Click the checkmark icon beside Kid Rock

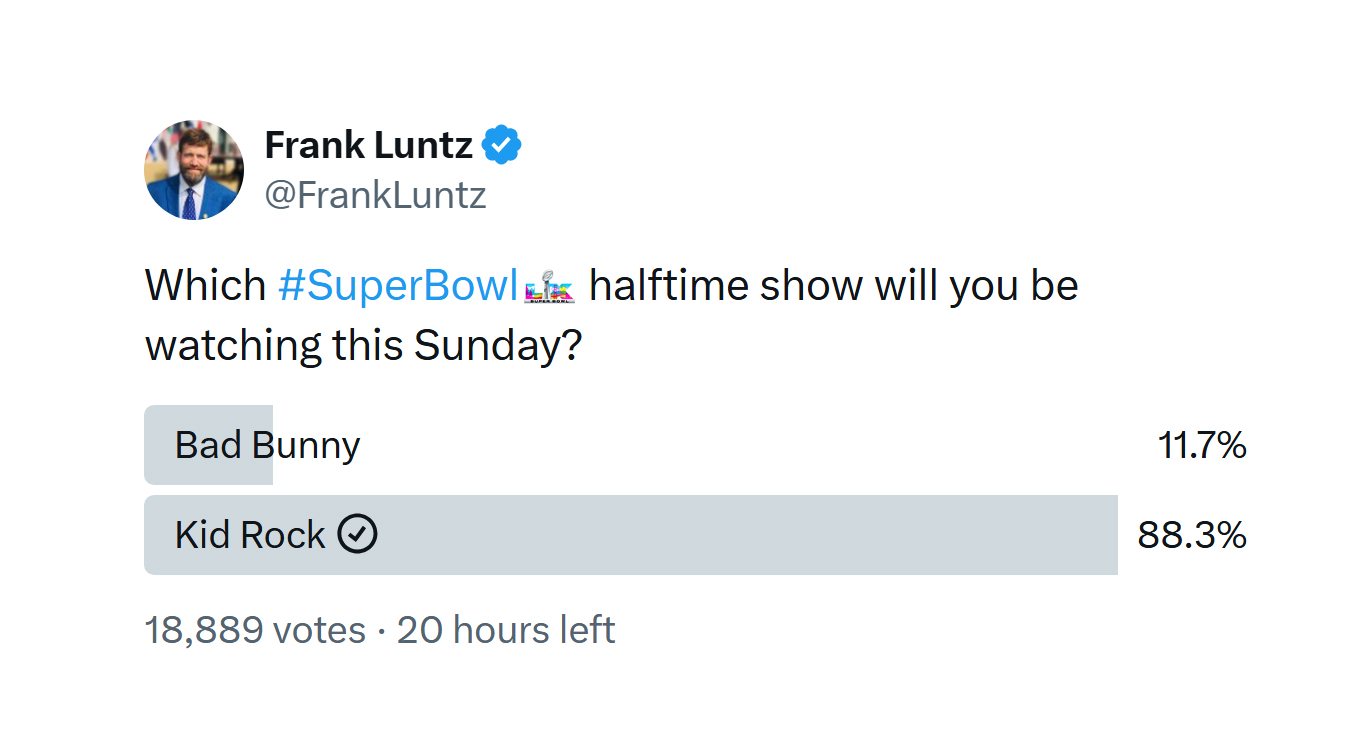point(357,535)
